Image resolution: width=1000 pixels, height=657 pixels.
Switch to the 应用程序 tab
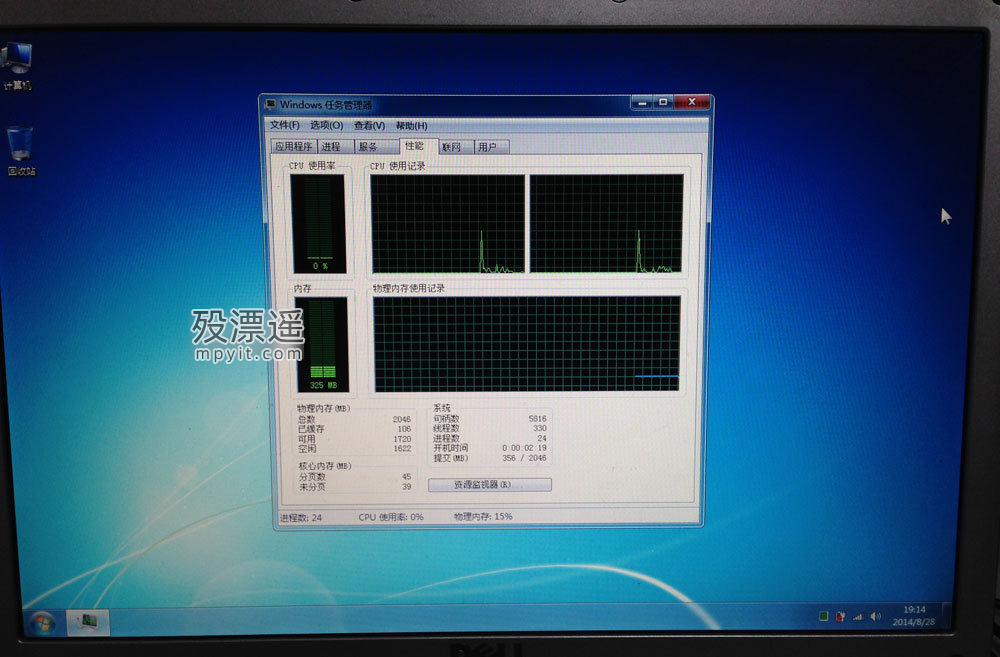tap(293, 147)
